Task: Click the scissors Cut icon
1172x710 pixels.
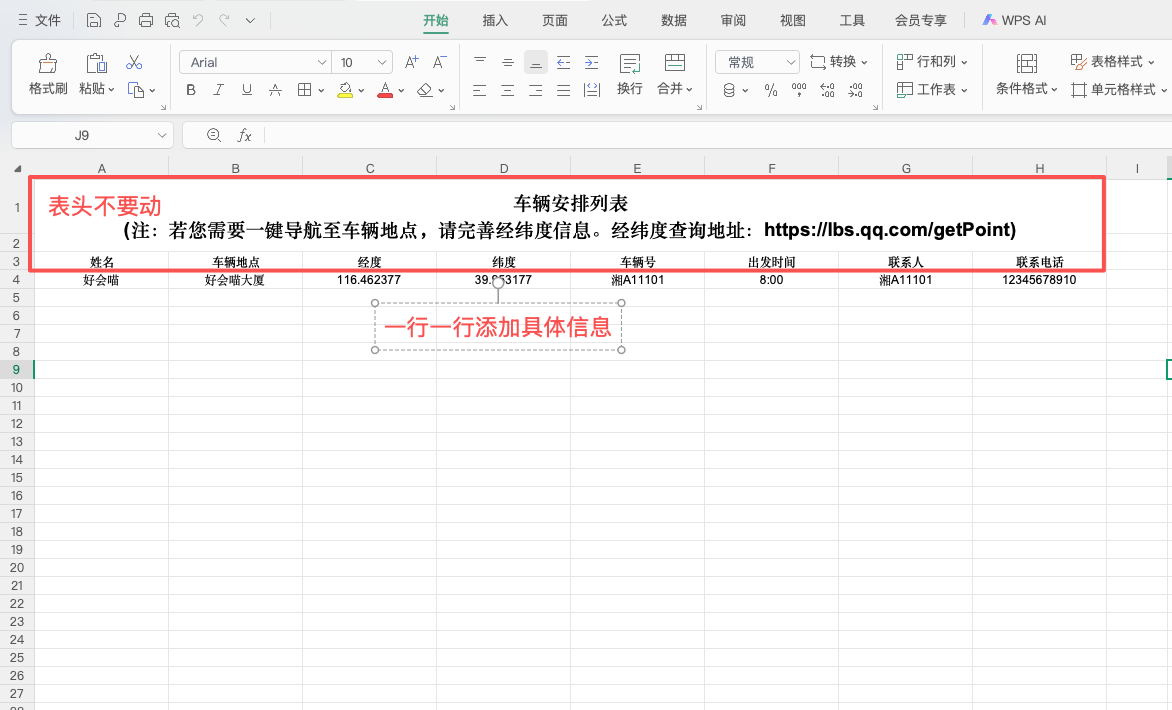Action: click(134, 63)
